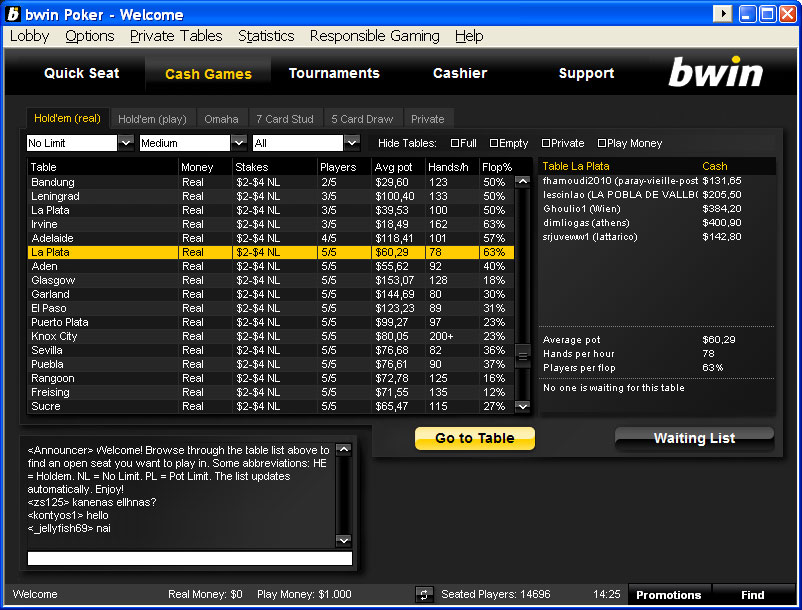
Task: Open the All filter dropdown
Action: pos(352,143)
